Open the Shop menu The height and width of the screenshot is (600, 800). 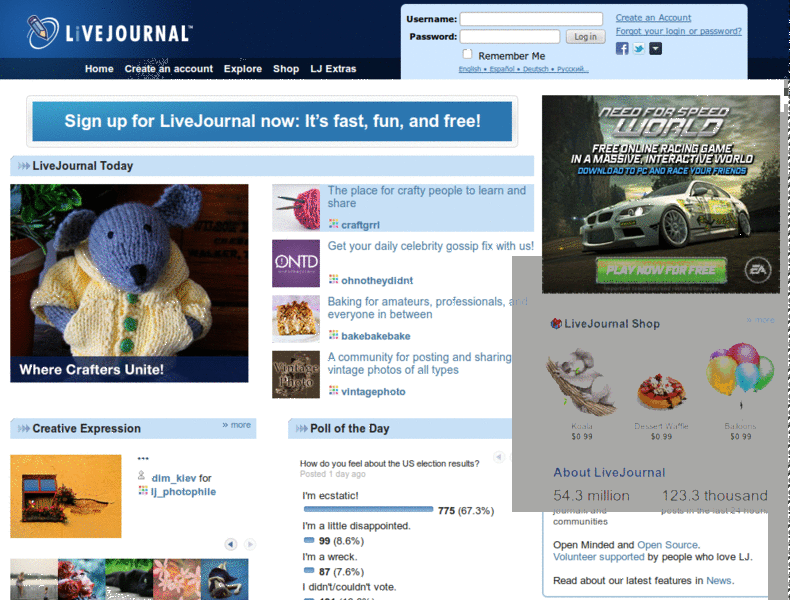click(x=286, y=69)
